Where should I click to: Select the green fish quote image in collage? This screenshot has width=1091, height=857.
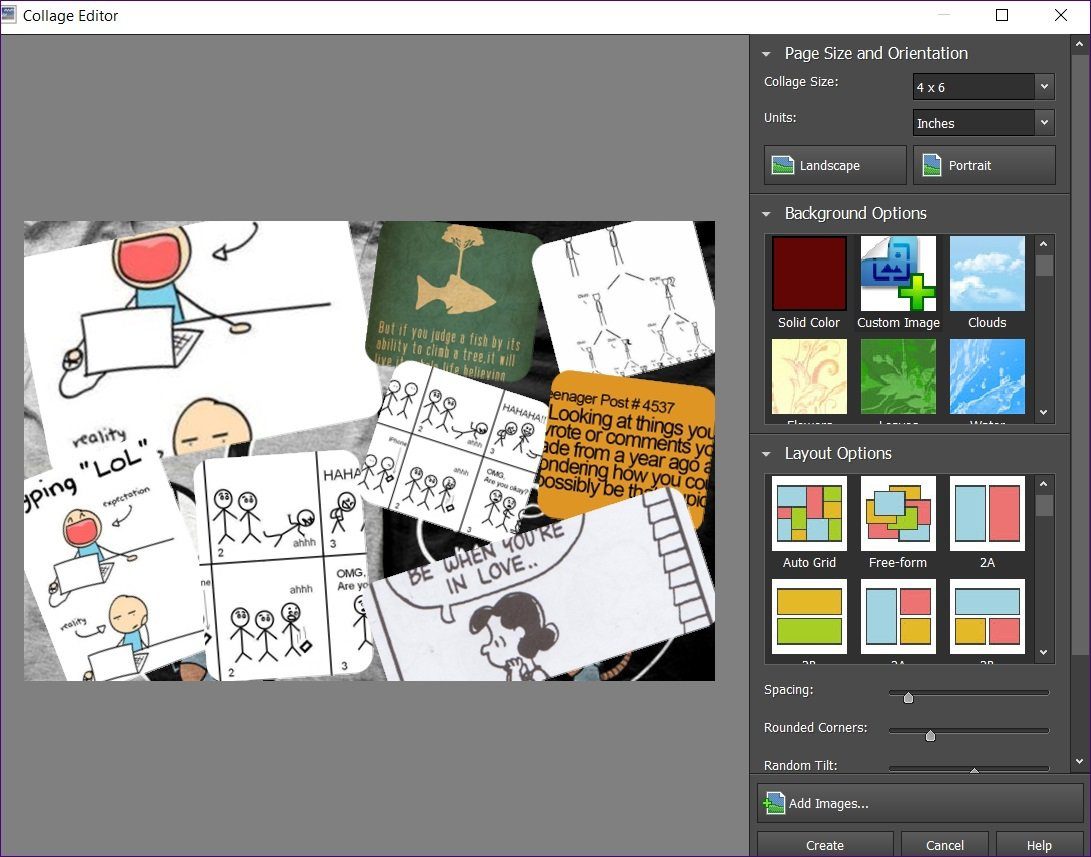pos(454,299)
